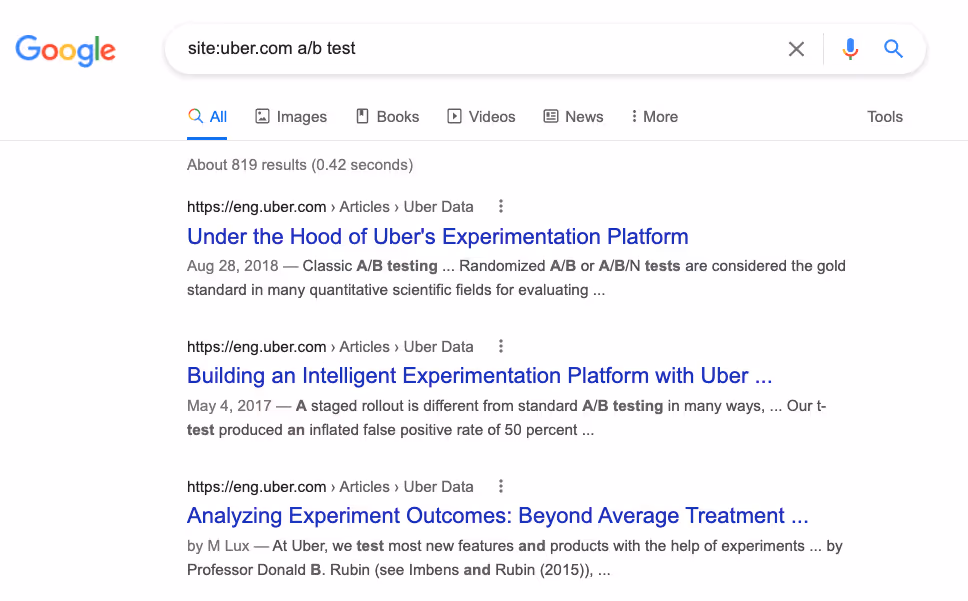This screenshot has height=601, width=968.
Task: Click the URL breadcrumb above Building an Intelligent result
Action: [x=330, y=347]
